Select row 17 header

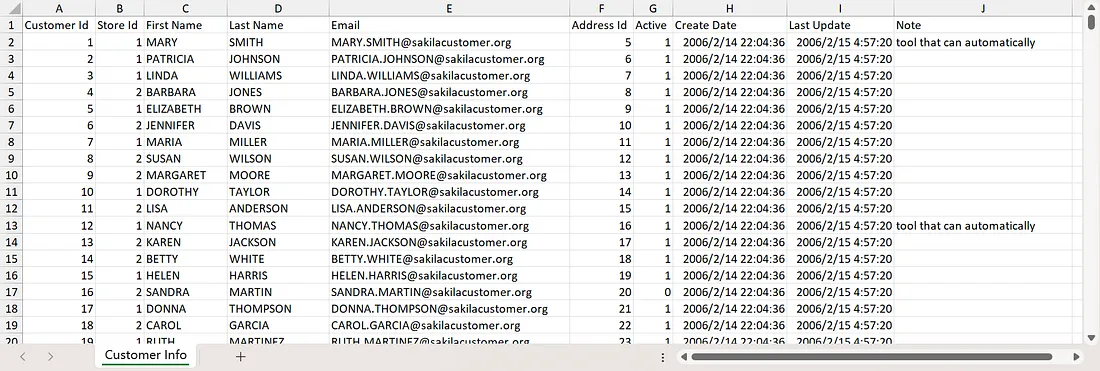click(x=11, y=292)
